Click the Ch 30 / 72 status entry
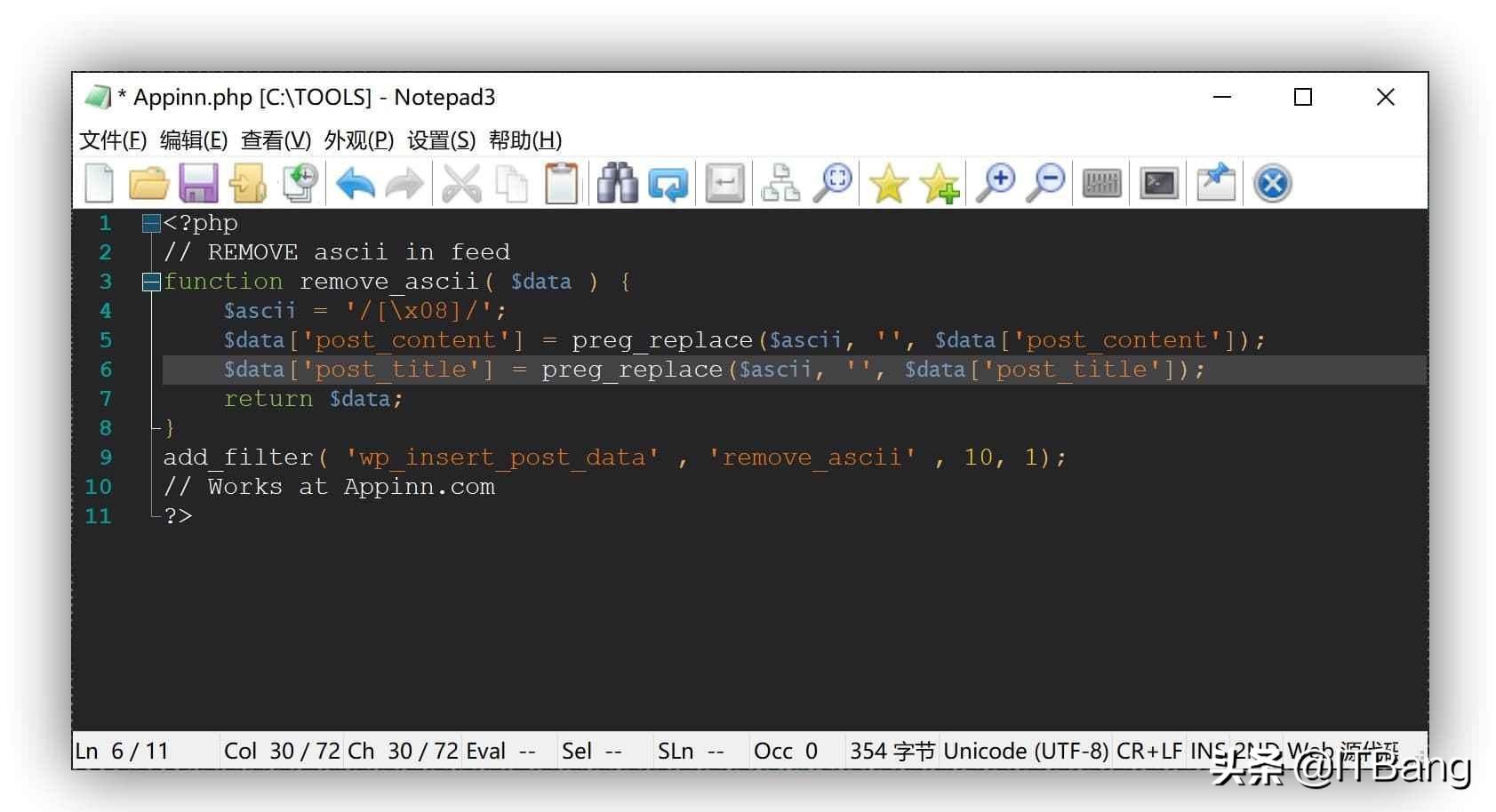This screenshot has width=1496, height=812. click(403, 751)
